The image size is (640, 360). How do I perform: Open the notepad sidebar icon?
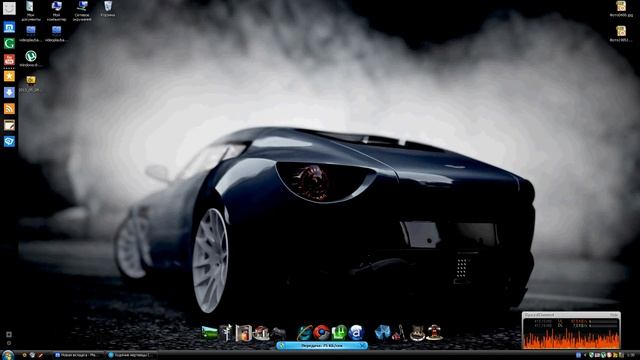tap(9, 125)
